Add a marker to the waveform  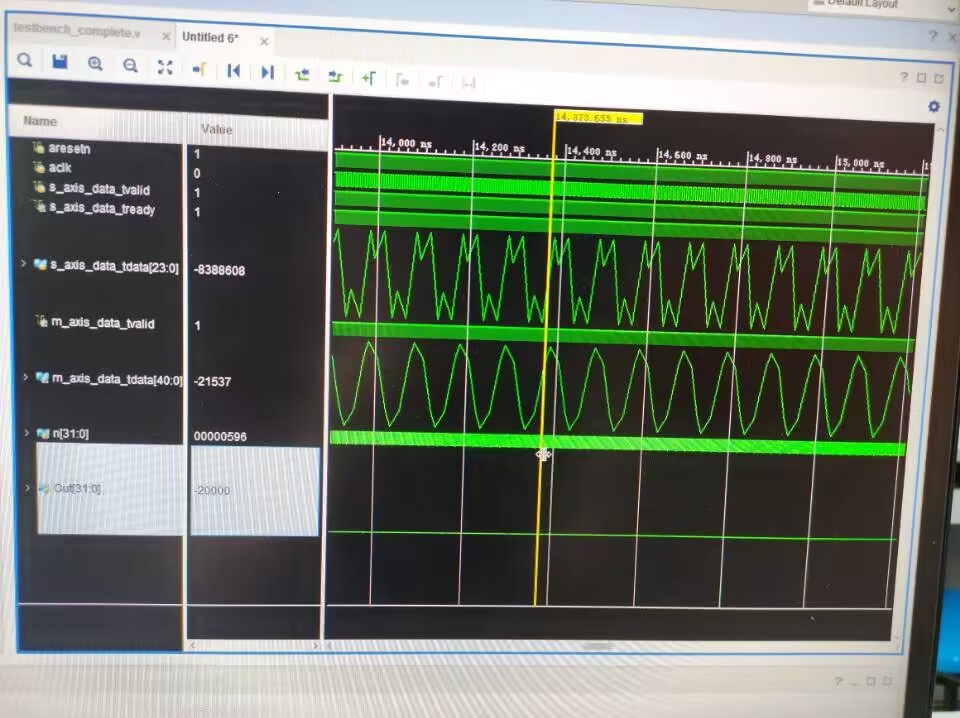(369, 77)
